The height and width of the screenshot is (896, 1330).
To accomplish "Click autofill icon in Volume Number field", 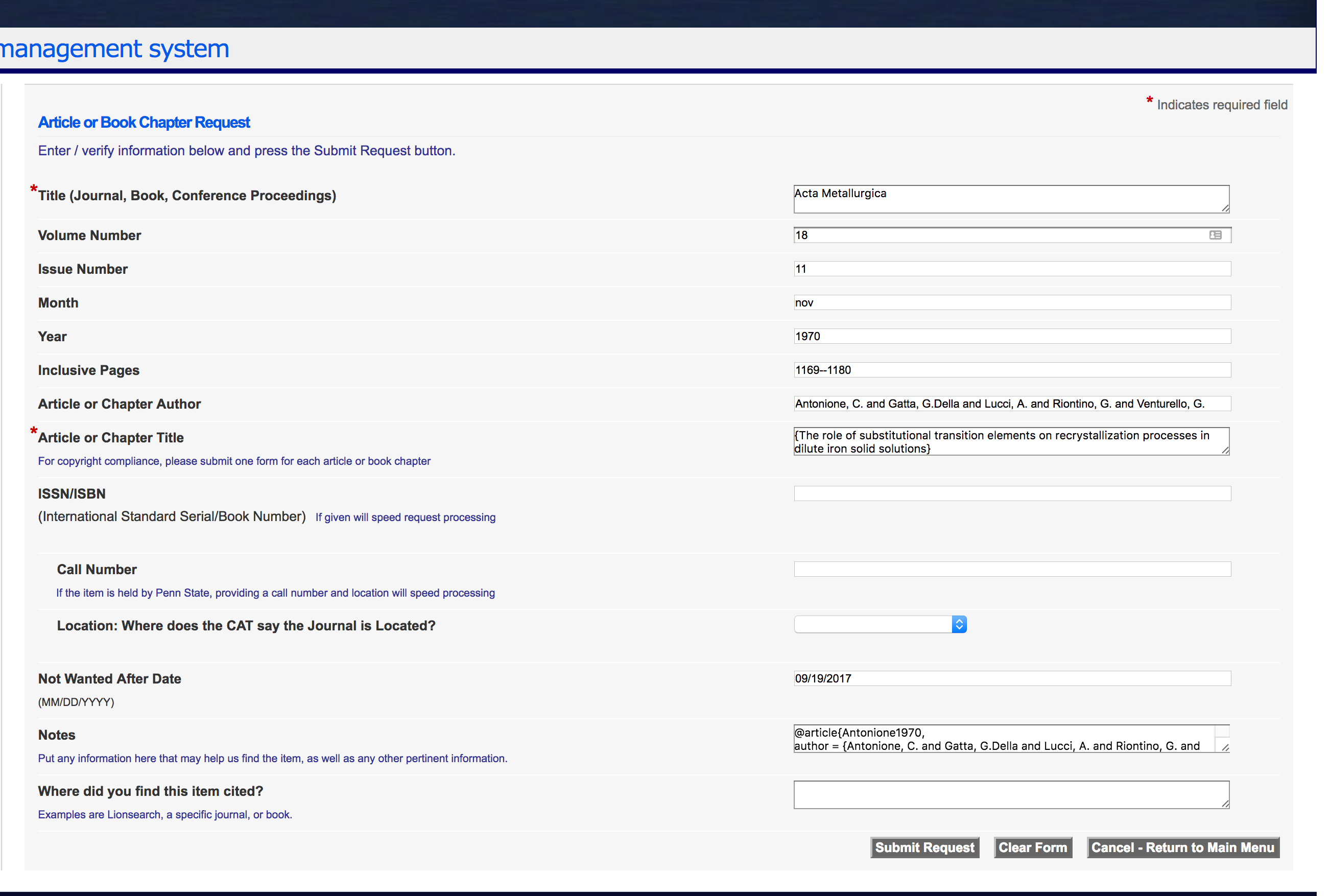I will point(1215,235).
